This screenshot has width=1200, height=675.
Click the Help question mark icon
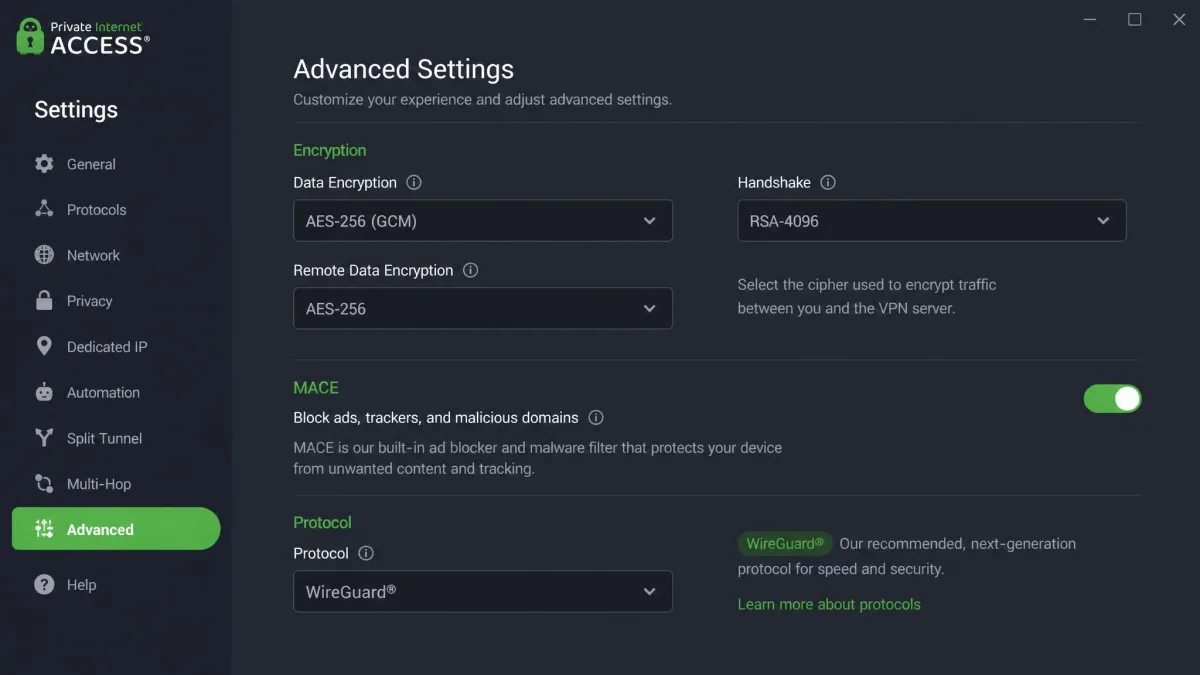coord(44,584)
